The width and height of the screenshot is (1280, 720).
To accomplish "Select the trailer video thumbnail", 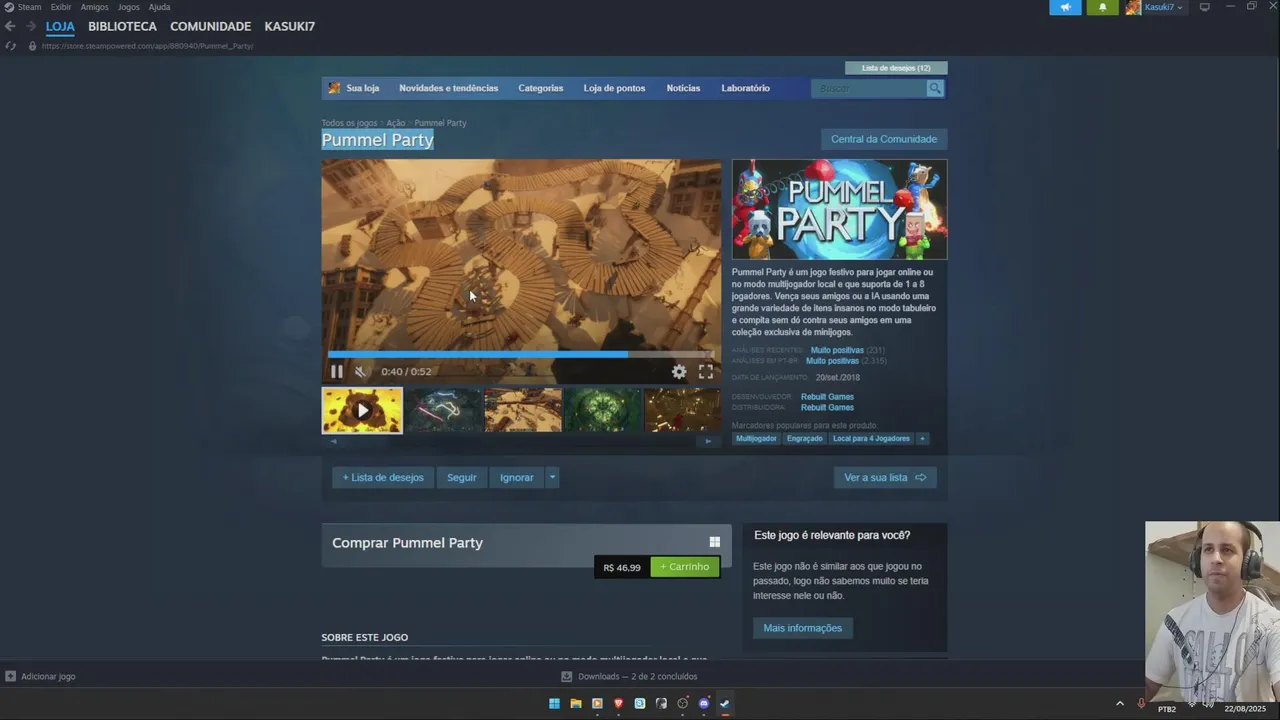I will click(x=362, y=410).
